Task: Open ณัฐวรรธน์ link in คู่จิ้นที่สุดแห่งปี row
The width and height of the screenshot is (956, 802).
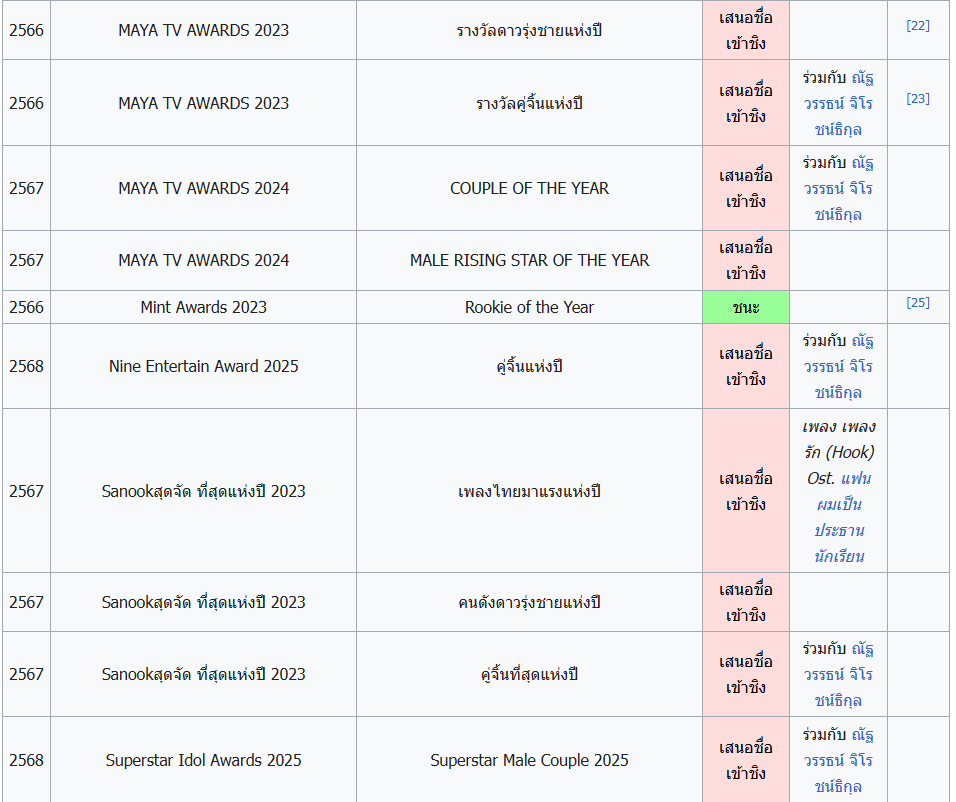Action: 838,675
